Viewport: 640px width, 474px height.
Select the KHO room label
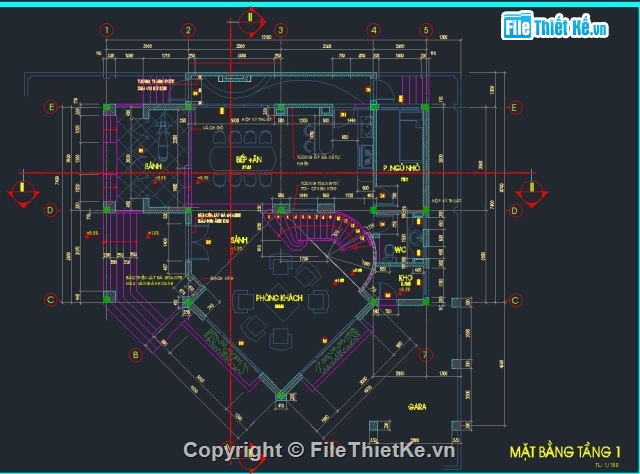(x=405, y=278)
